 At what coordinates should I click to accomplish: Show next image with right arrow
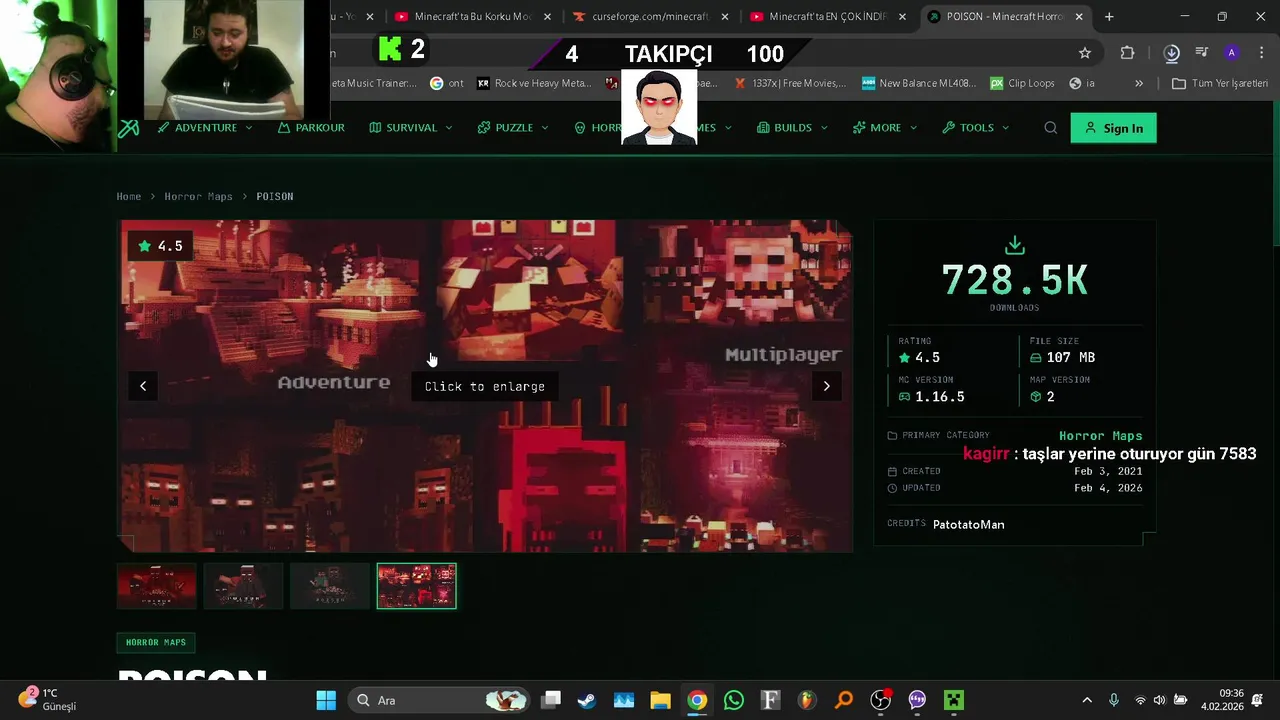pyautogui.click(x=826, y=386)
